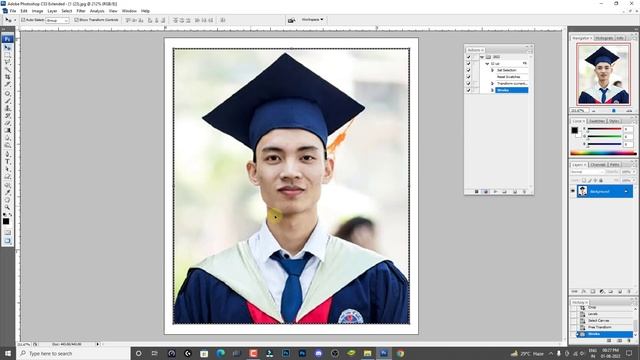Select the History Brush tool
Screen dimensions: 640x360
pos(7,116)
